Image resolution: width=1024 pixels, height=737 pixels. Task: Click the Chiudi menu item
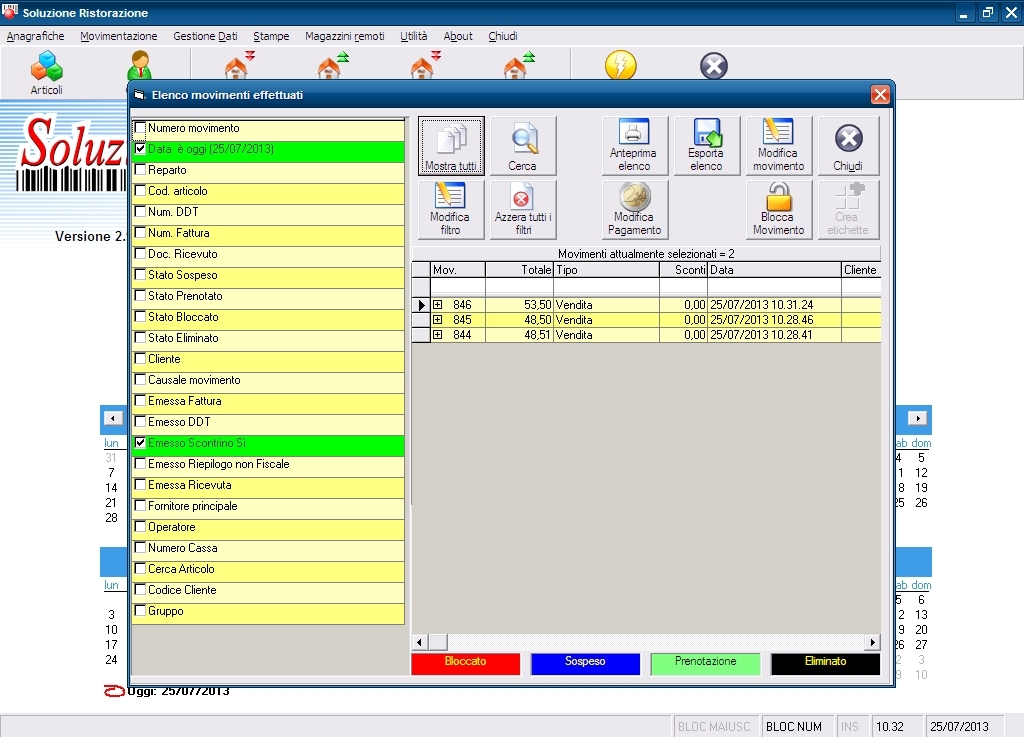[503, 36]
